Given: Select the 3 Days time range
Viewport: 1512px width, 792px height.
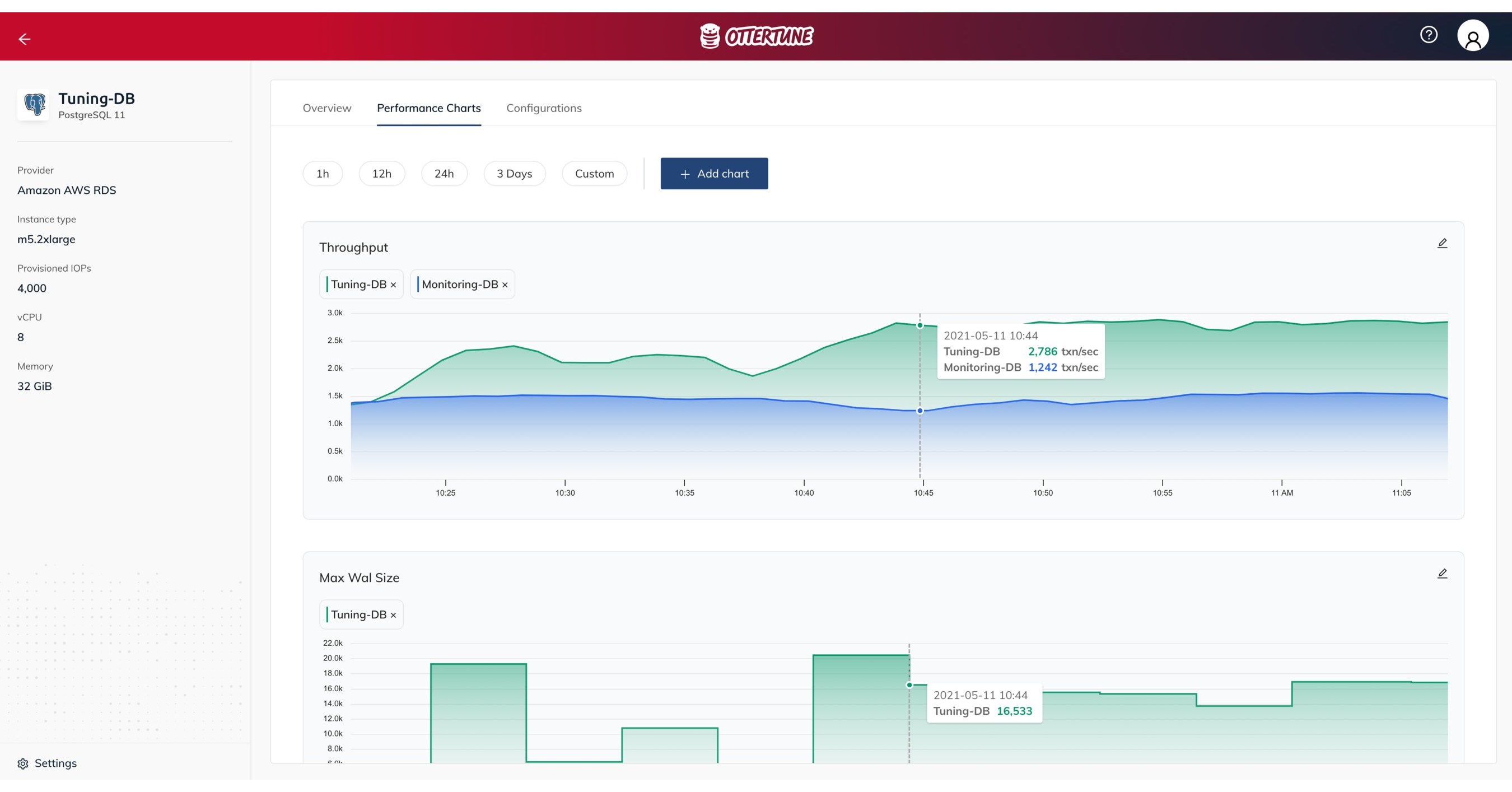Looking at the screenshot, I should coord(514,173).
